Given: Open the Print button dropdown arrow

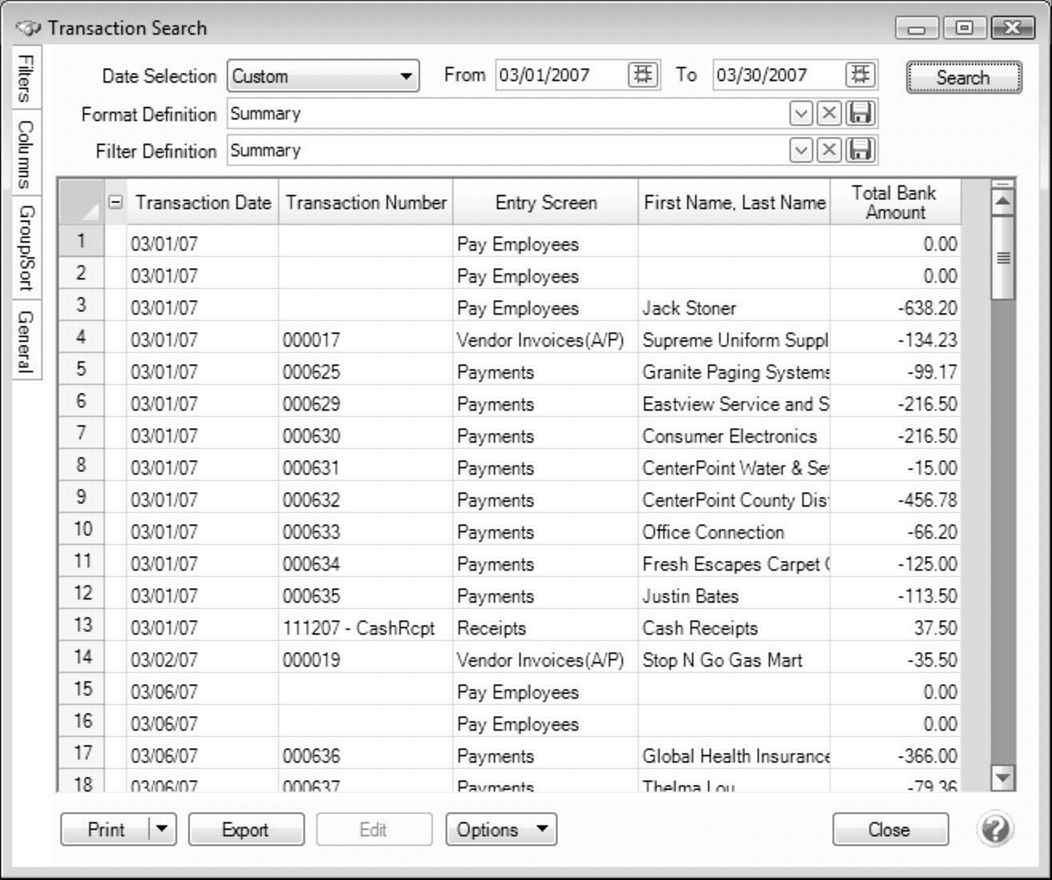Looking at the screenshot, I should click(162, 829).
